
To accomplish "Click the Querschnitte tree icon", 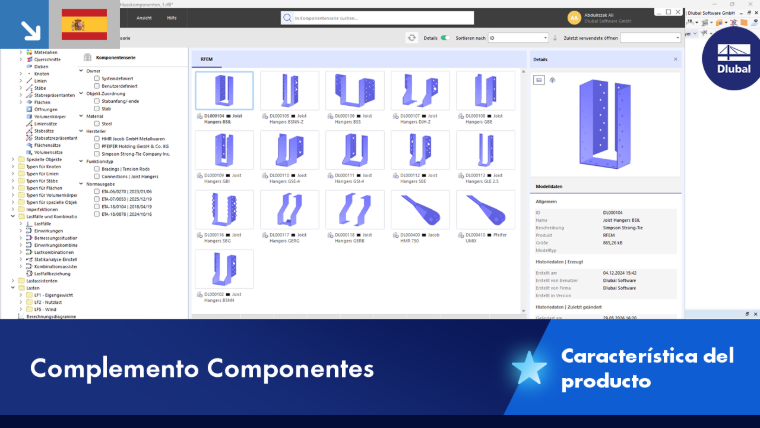I will click(x=29, y=60).
